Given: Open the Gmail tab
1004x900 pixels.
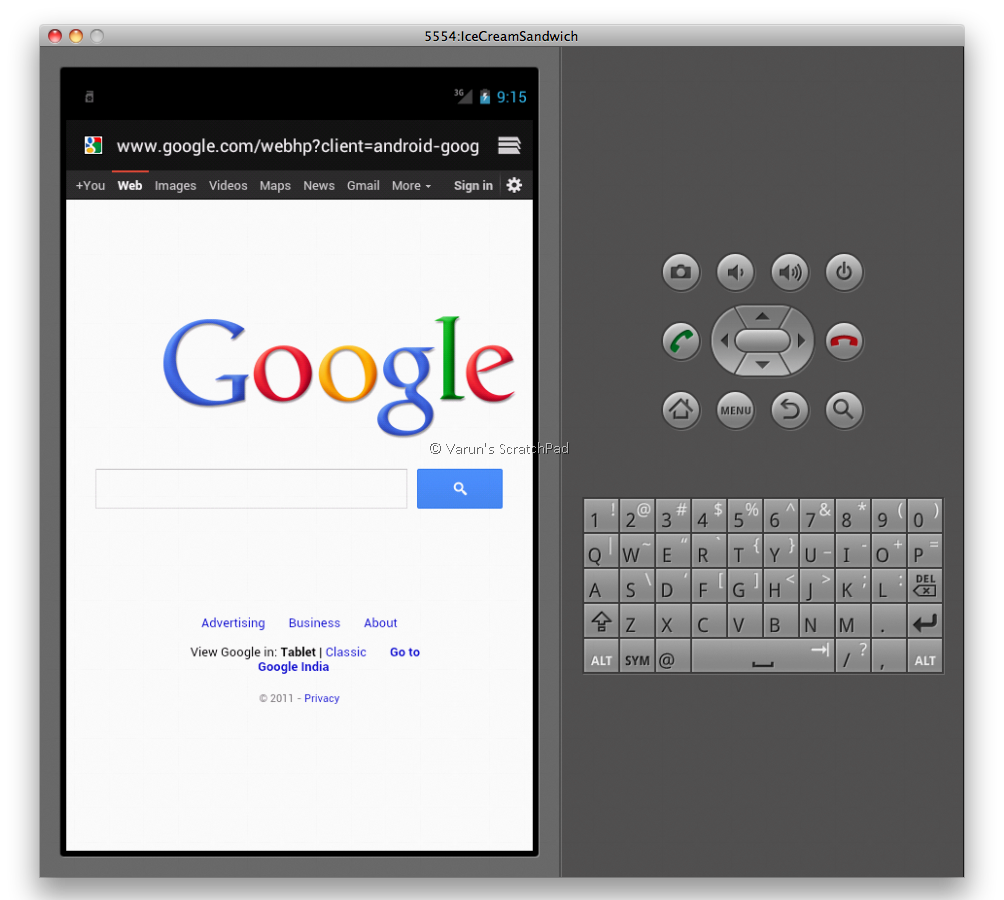Looking at the screenshot, I should [x=363, y=186].
